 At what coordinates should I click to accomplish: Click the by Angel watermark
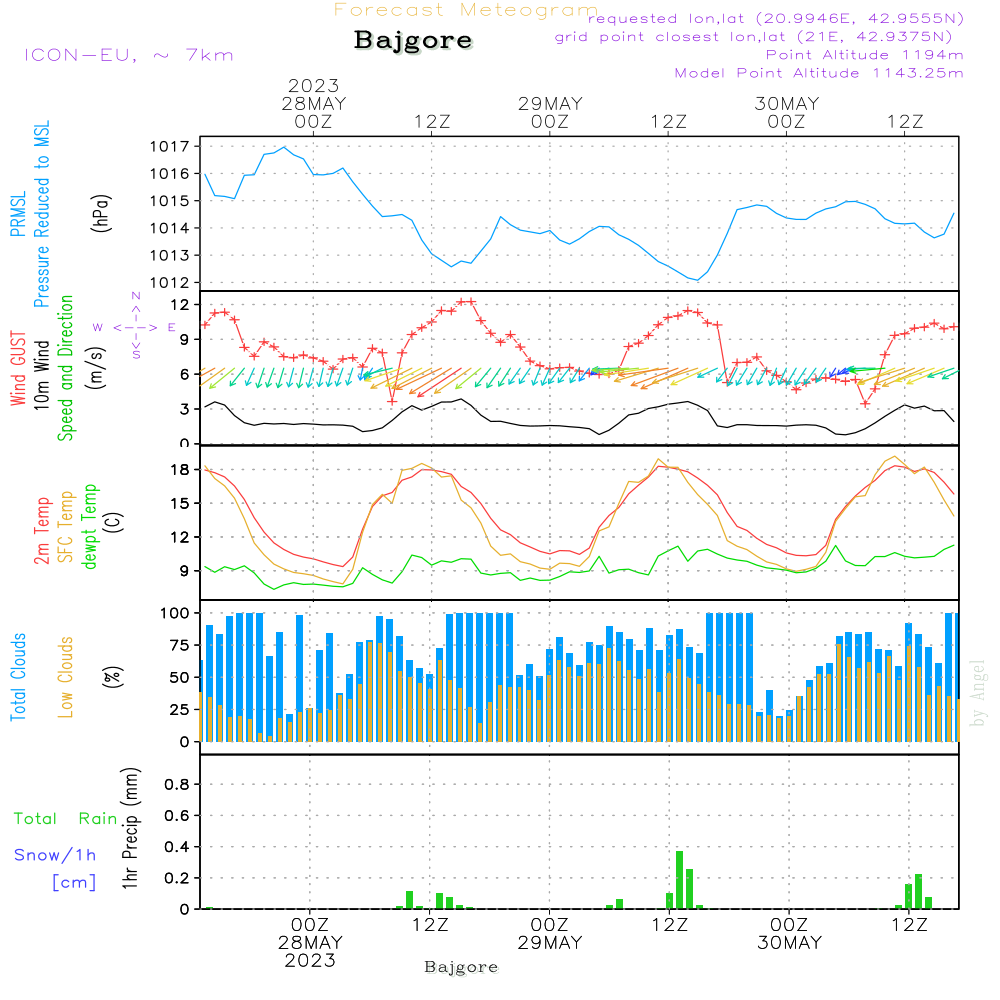978,692
